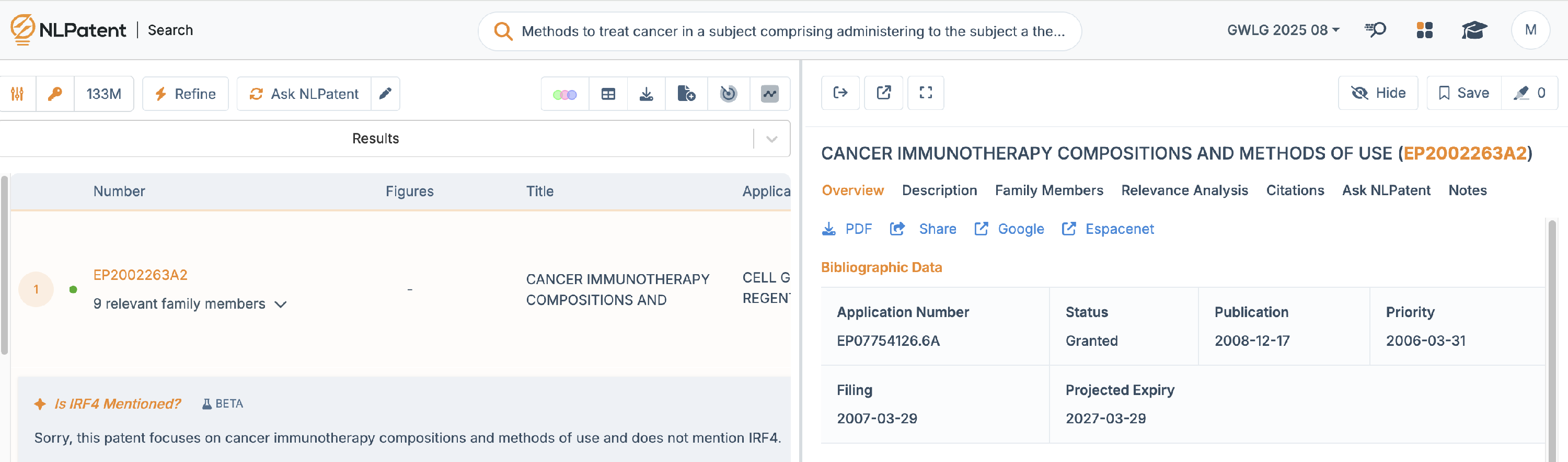
Task: Open the patent in Espacenet
Action: tap(1107, 229)
